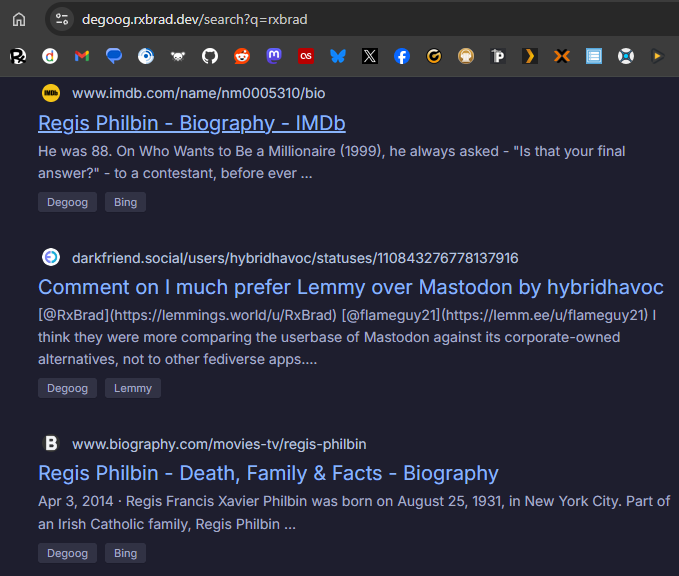This screenshot has height=576, width=679.
Task: Open the Last.fm bookmark icon
Action: [306, 56]
